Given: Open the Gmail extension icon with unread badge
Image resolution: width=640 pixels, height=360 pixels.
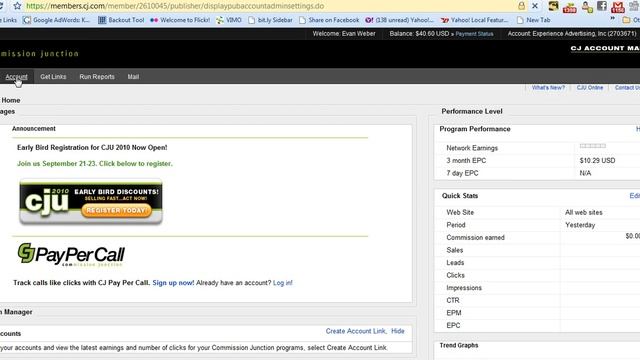Looking at the screenshot, I should pos(618,7).
